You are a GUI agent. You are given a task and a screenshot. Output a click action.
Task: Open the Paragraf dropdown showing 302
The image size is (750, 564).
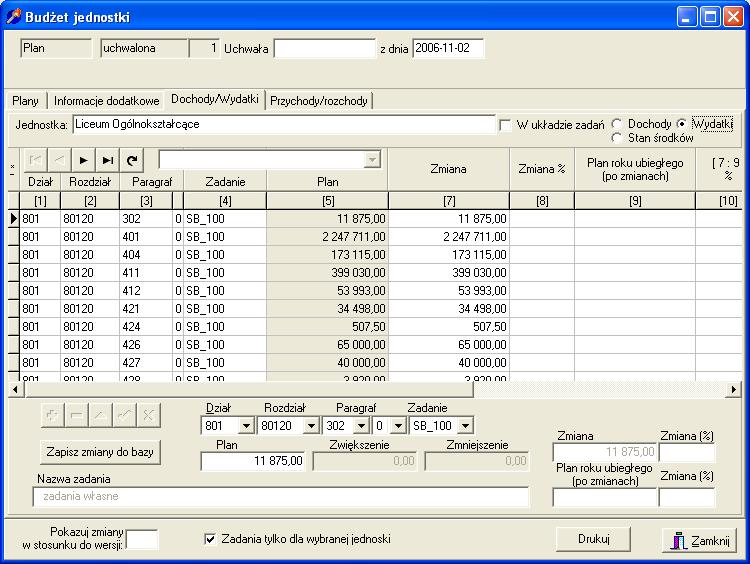pyautogui.click(x=362, y=425)
